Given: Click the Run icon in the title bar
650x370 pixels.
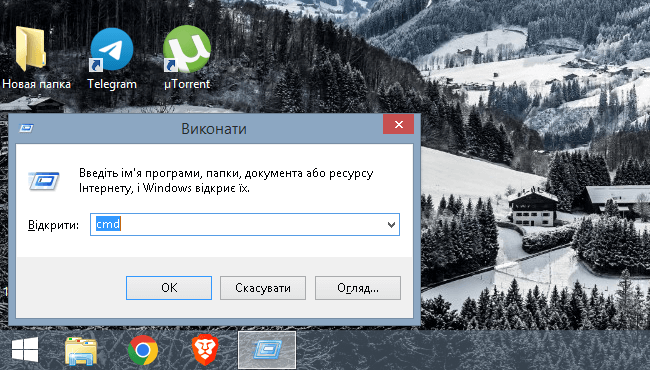Looking at the screenshot, I should pyautogui.click(x=27, y=128).
